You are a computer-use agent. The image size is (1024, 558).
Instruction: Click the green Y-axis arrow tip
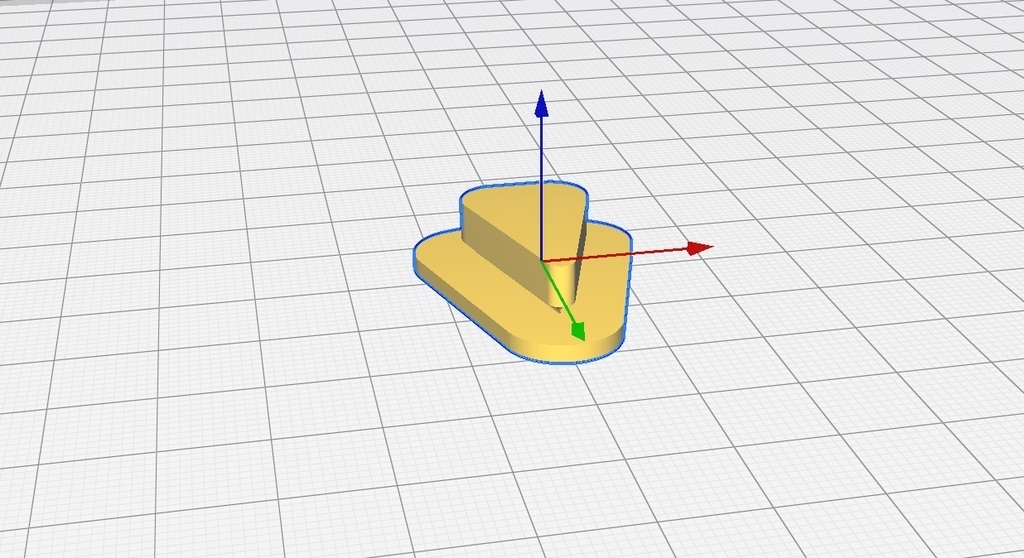click(578, 331)
